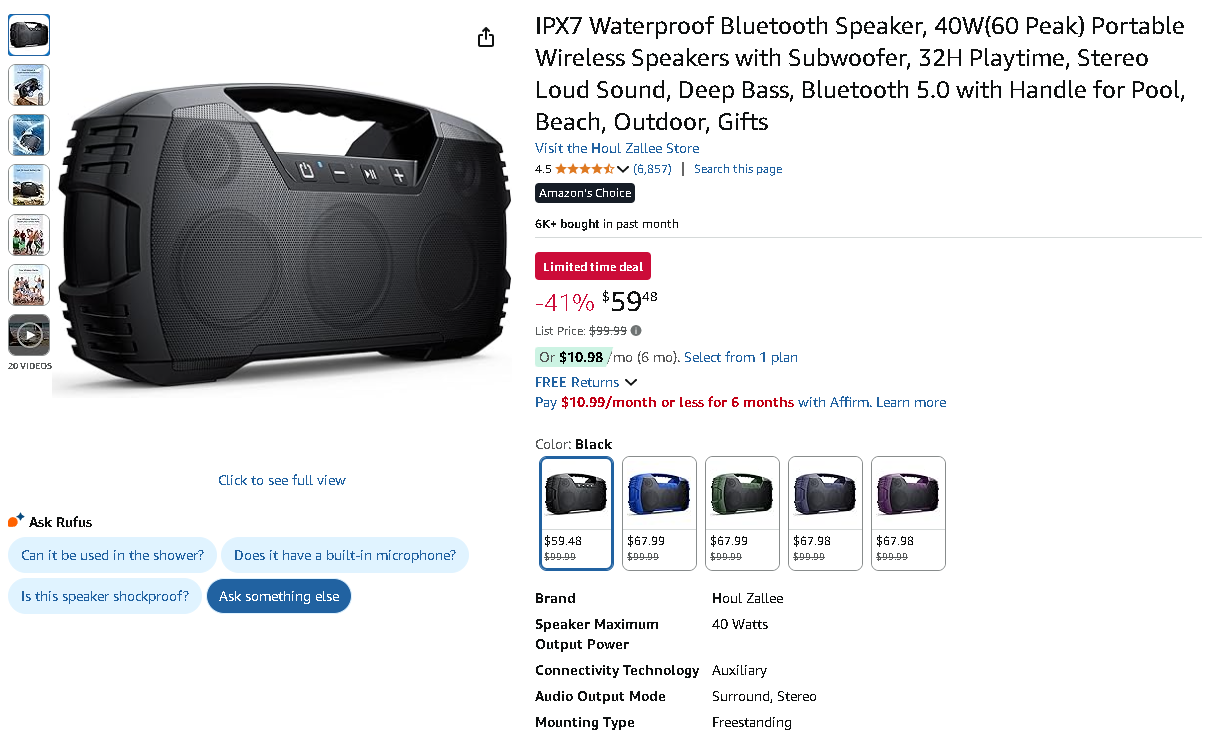Click to see full view of image
The image size is (1208, 735).
pos(282,480)
